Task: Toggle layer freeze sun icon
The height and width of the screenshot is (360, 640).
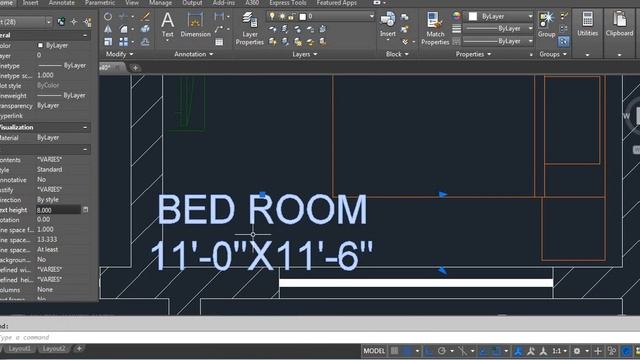Action: coord(282,16)
